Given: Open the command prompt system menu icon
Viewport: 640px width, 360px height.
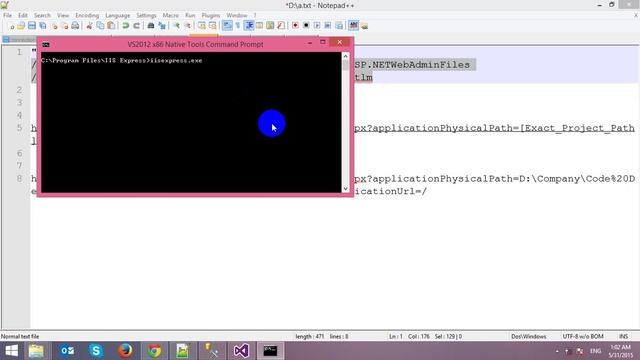Looking at the screenshot, I should click(46, 44).
